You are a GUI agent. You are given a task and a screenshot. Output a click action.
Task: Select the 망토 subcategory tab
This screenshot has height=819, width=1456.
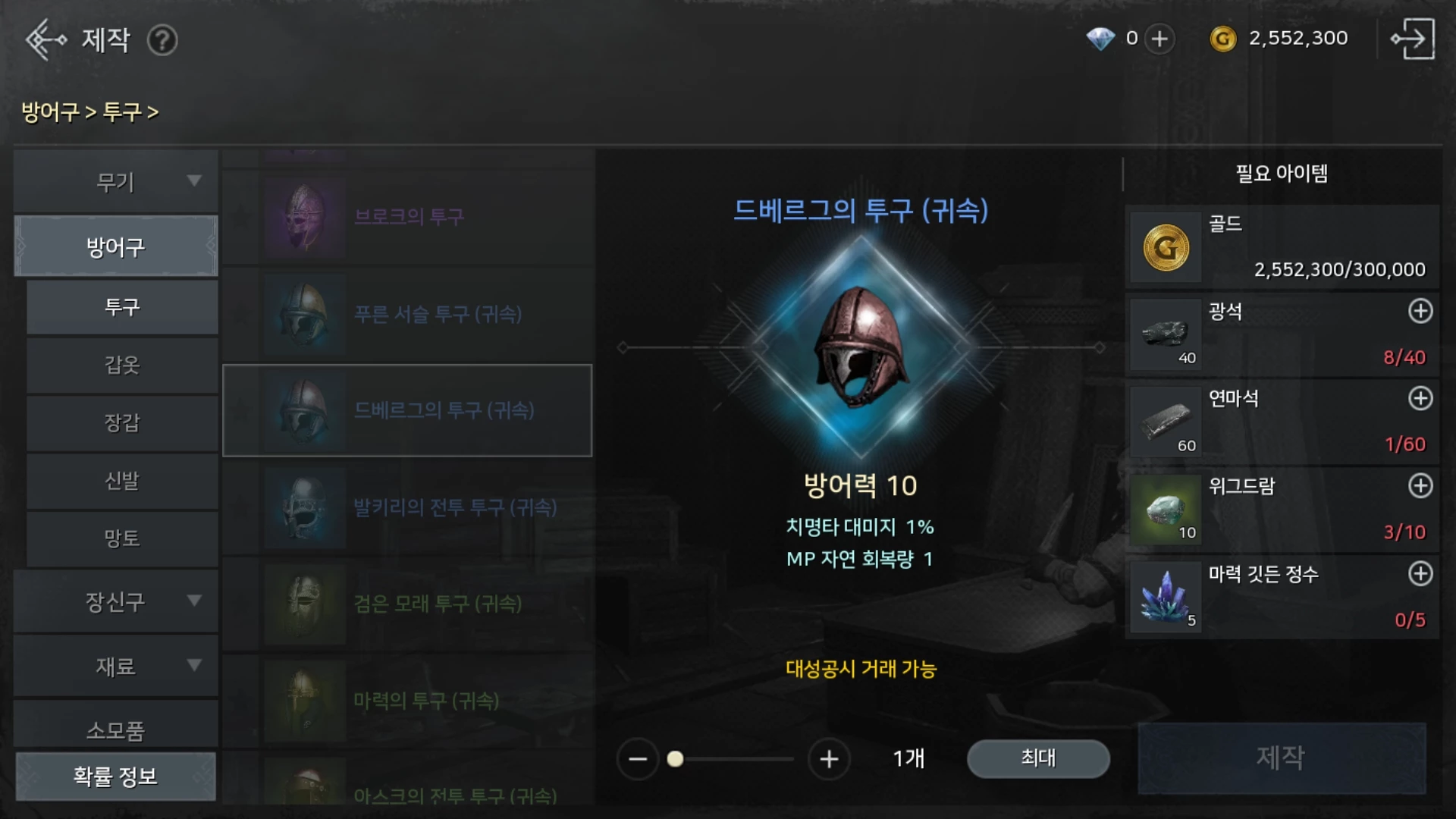(122, 538)
